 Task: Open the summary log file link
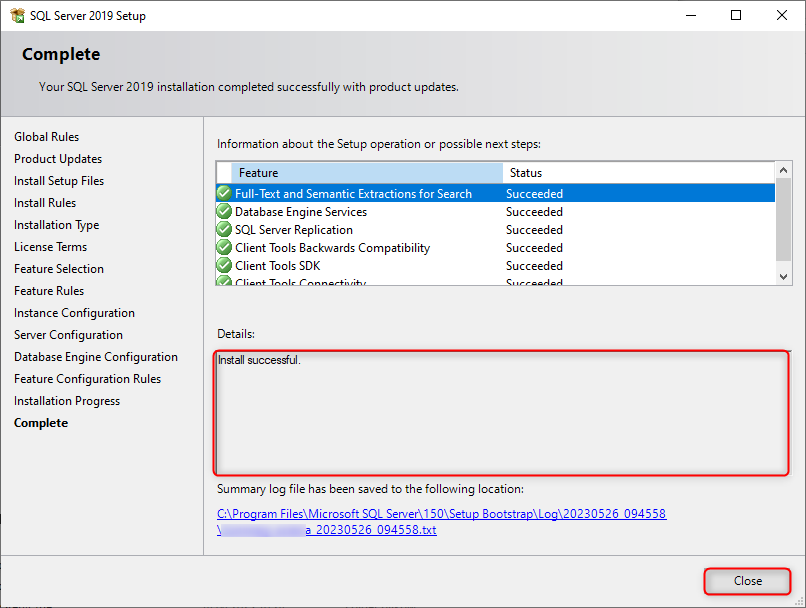(442, 522)
